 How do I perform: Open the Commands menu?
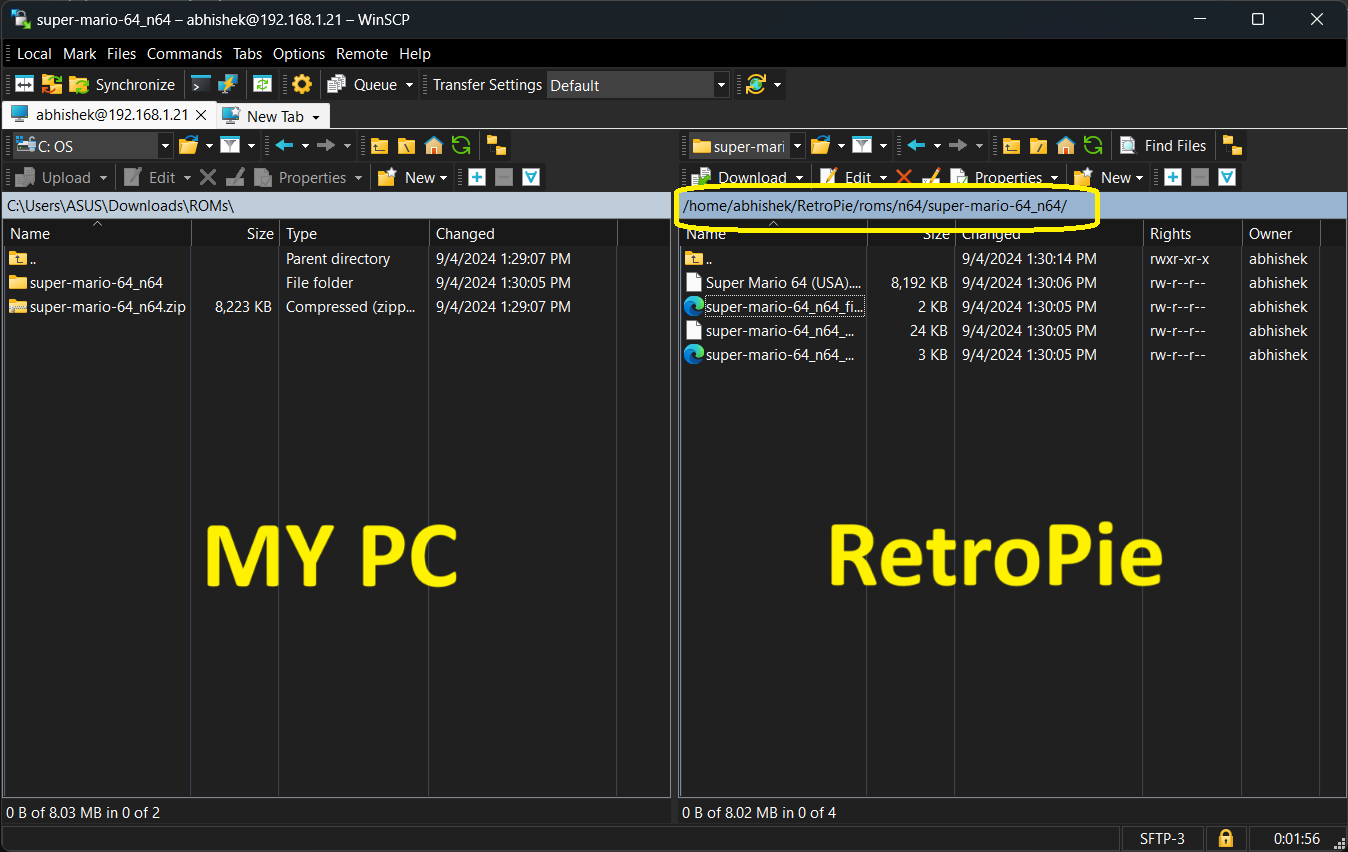(x=184, y=54)
